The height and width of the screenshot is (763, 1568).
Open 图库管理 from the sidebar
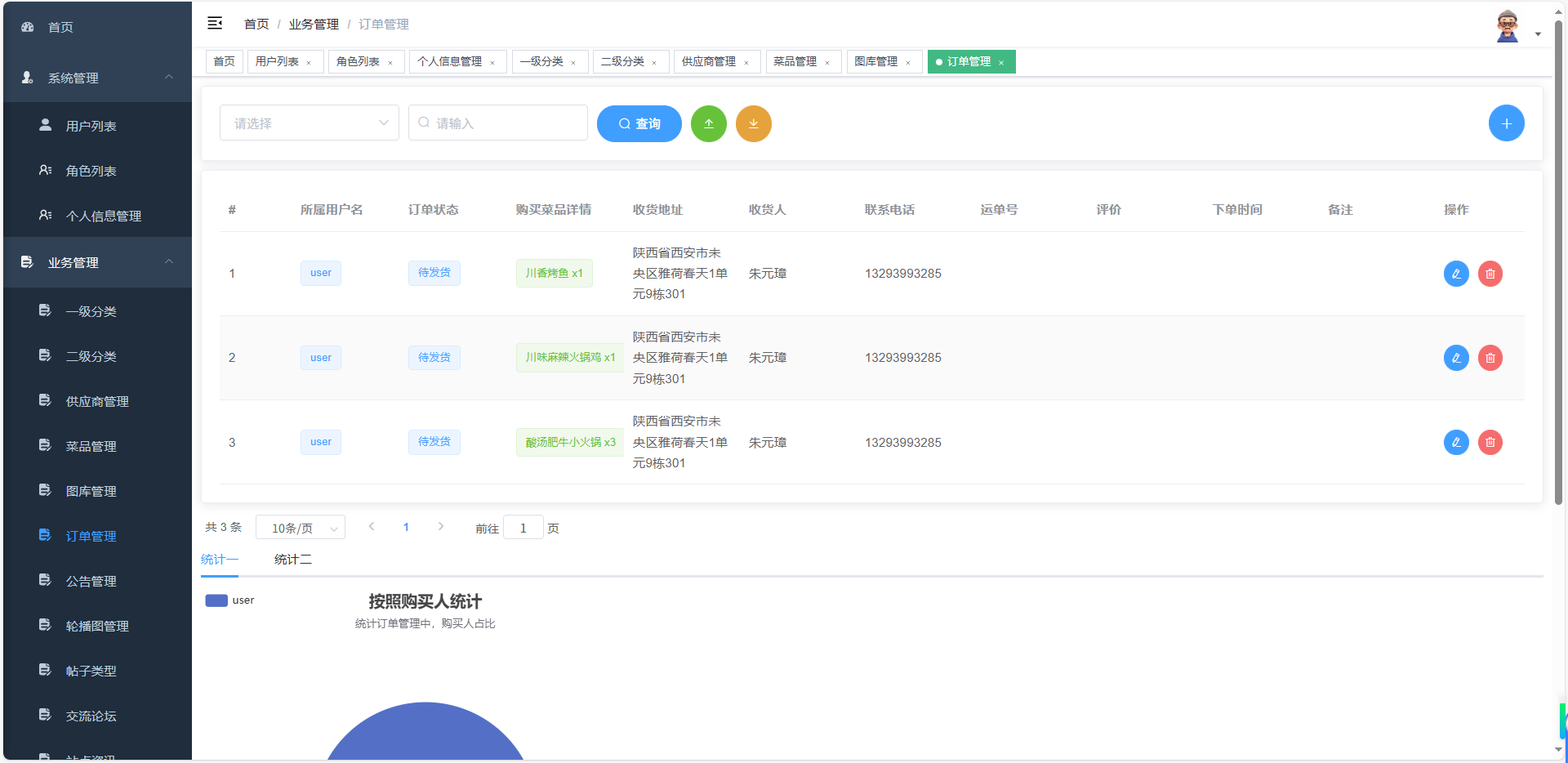pyautogui.click(x=92, y=491)
